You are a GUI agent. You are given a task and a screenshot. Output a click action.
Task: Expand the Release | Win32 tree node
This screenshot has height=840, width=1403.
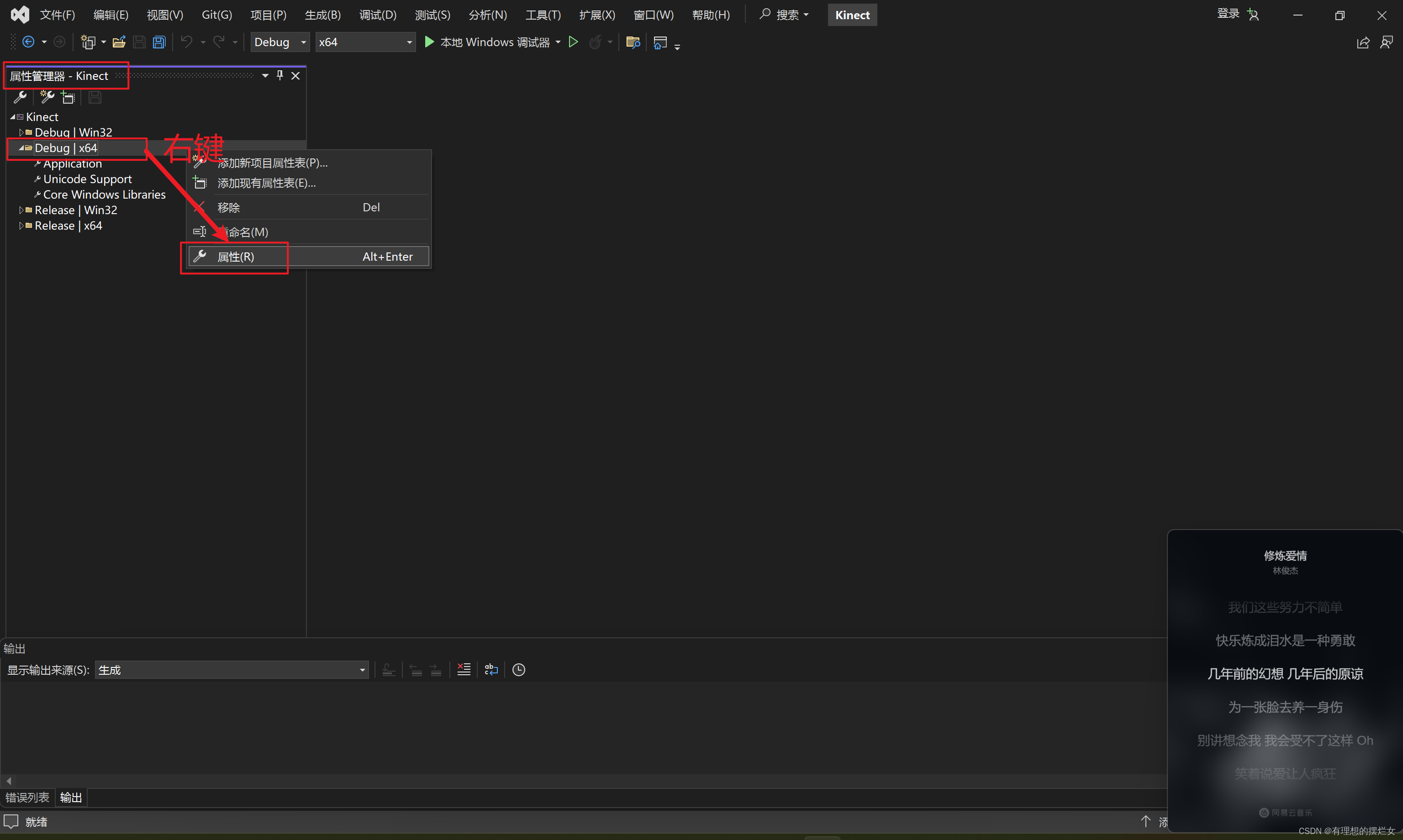tap(21, 210)
